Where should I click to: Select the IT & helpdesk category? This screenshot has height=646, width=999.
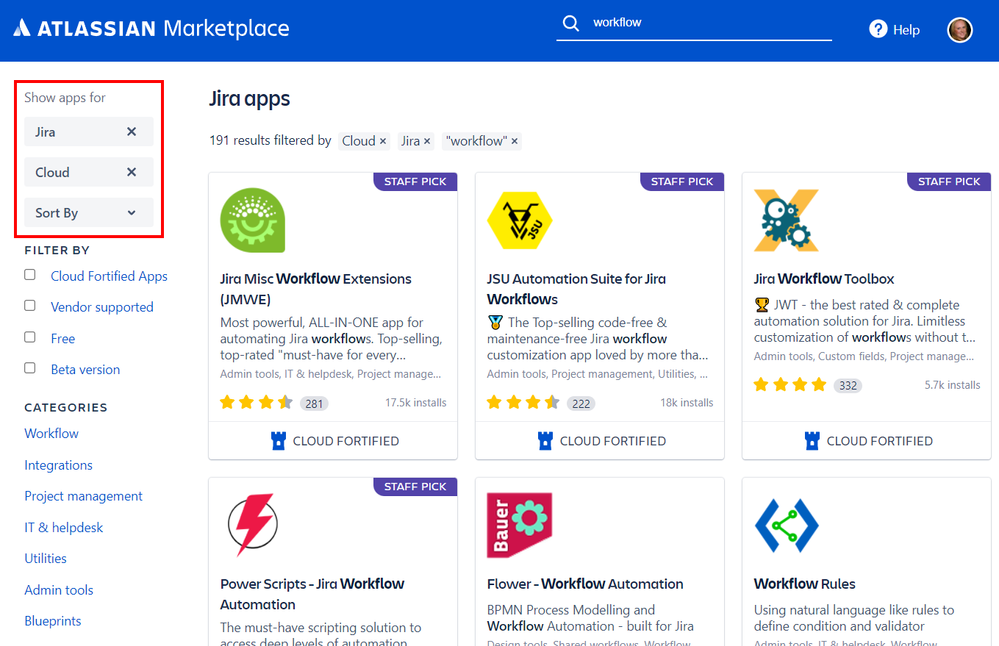(64, 528)
